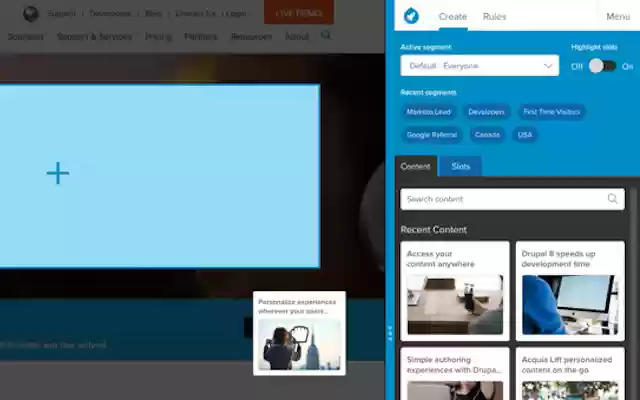Click the search magnifier in content search
This screenshot has width=640, height=400.
point(612,199)
